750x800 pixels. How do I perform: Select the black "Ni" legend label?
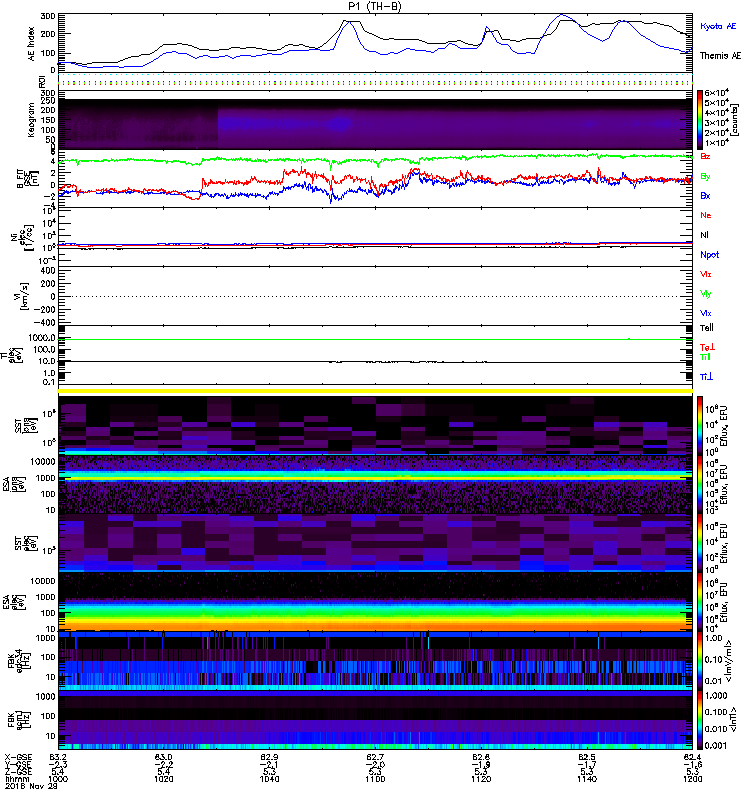click(x=705, y=235)
